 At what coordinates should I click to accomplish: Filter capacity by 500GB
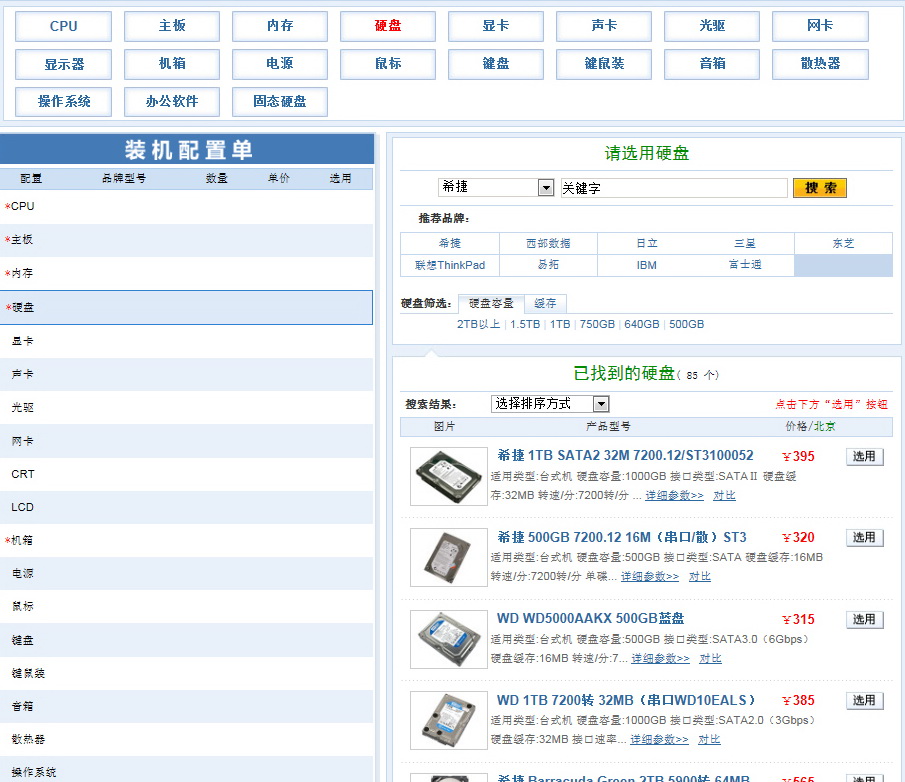pos(686,324)
